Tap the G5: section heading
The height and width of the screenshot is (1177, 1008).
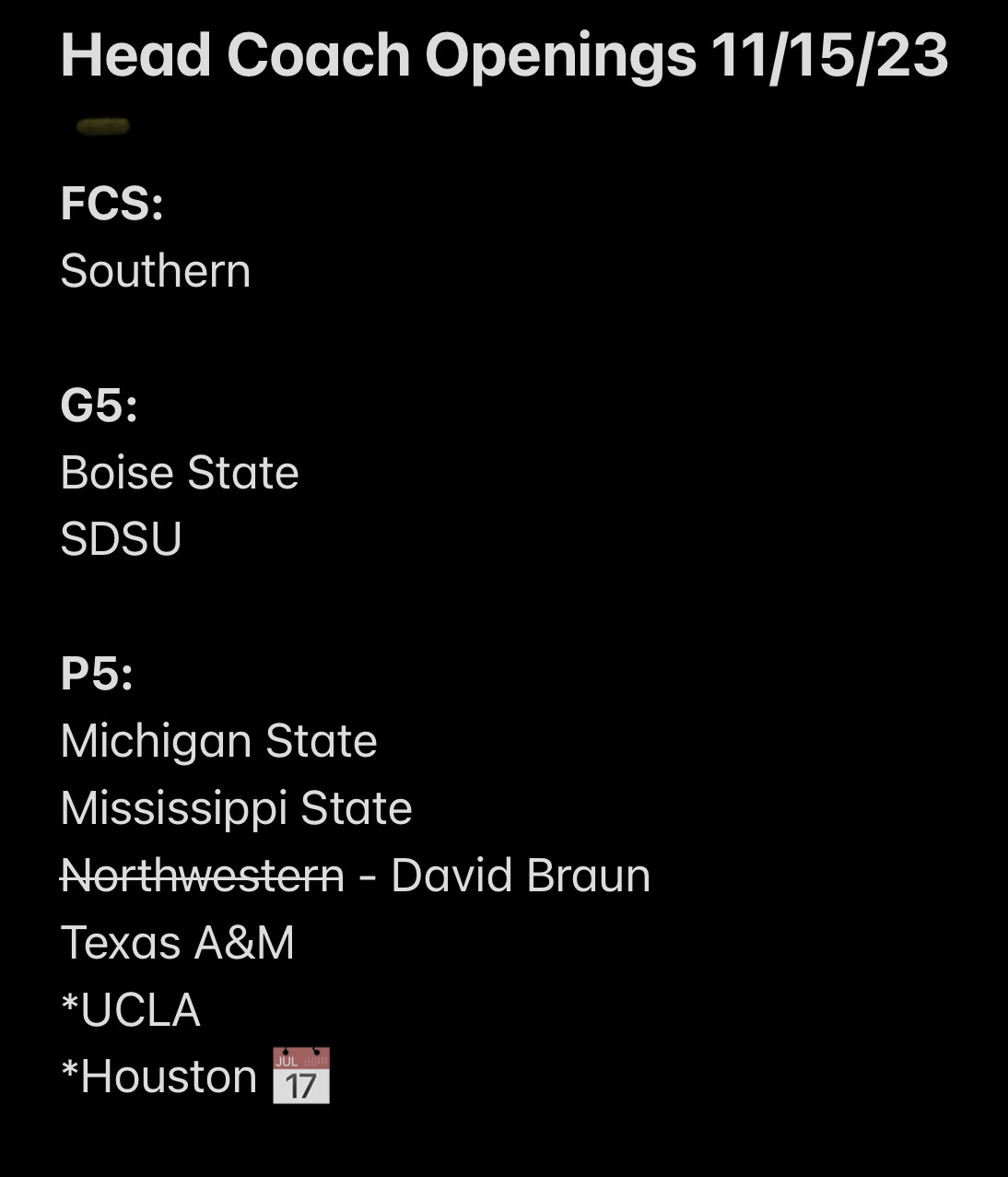point(100,406)
